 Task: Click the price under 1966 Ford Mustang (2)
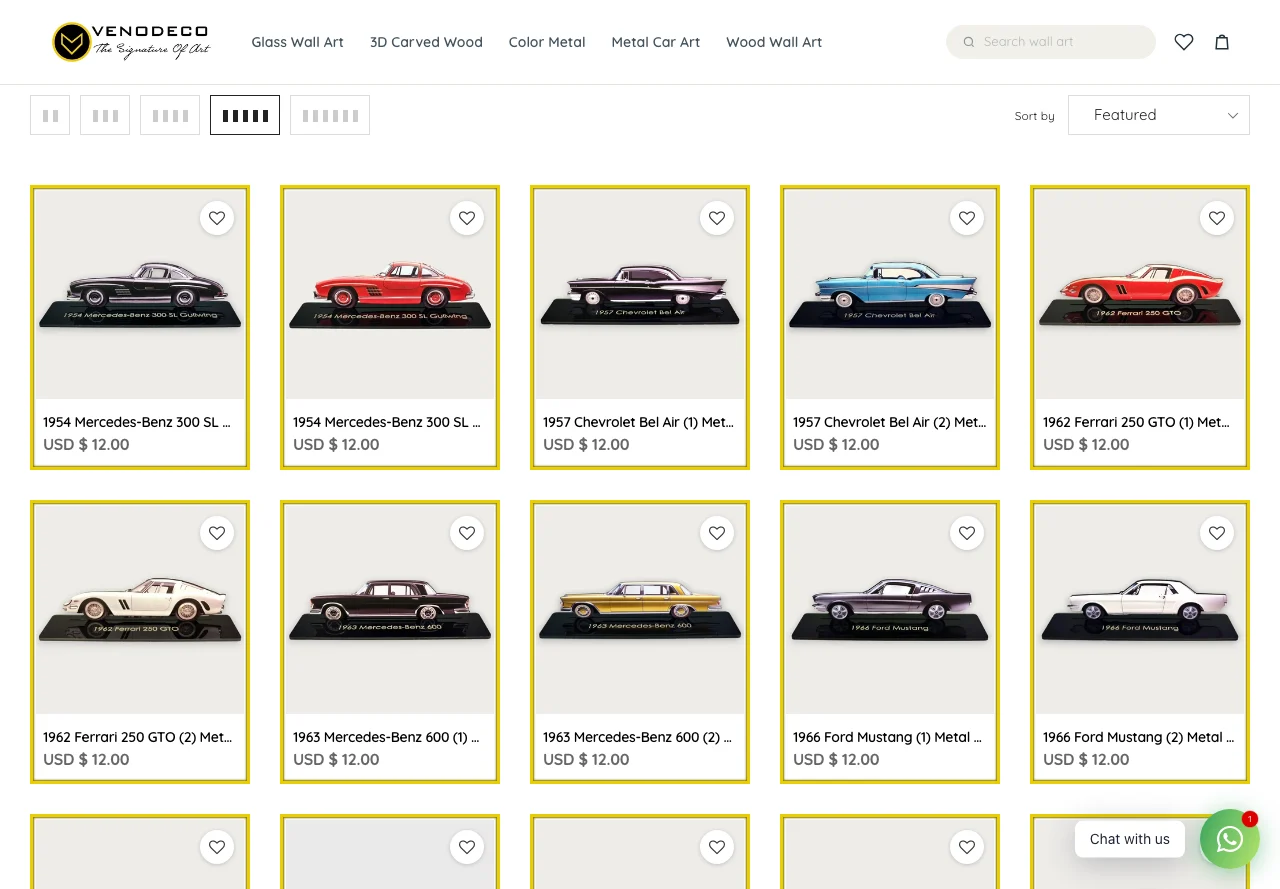(1086, 760)
